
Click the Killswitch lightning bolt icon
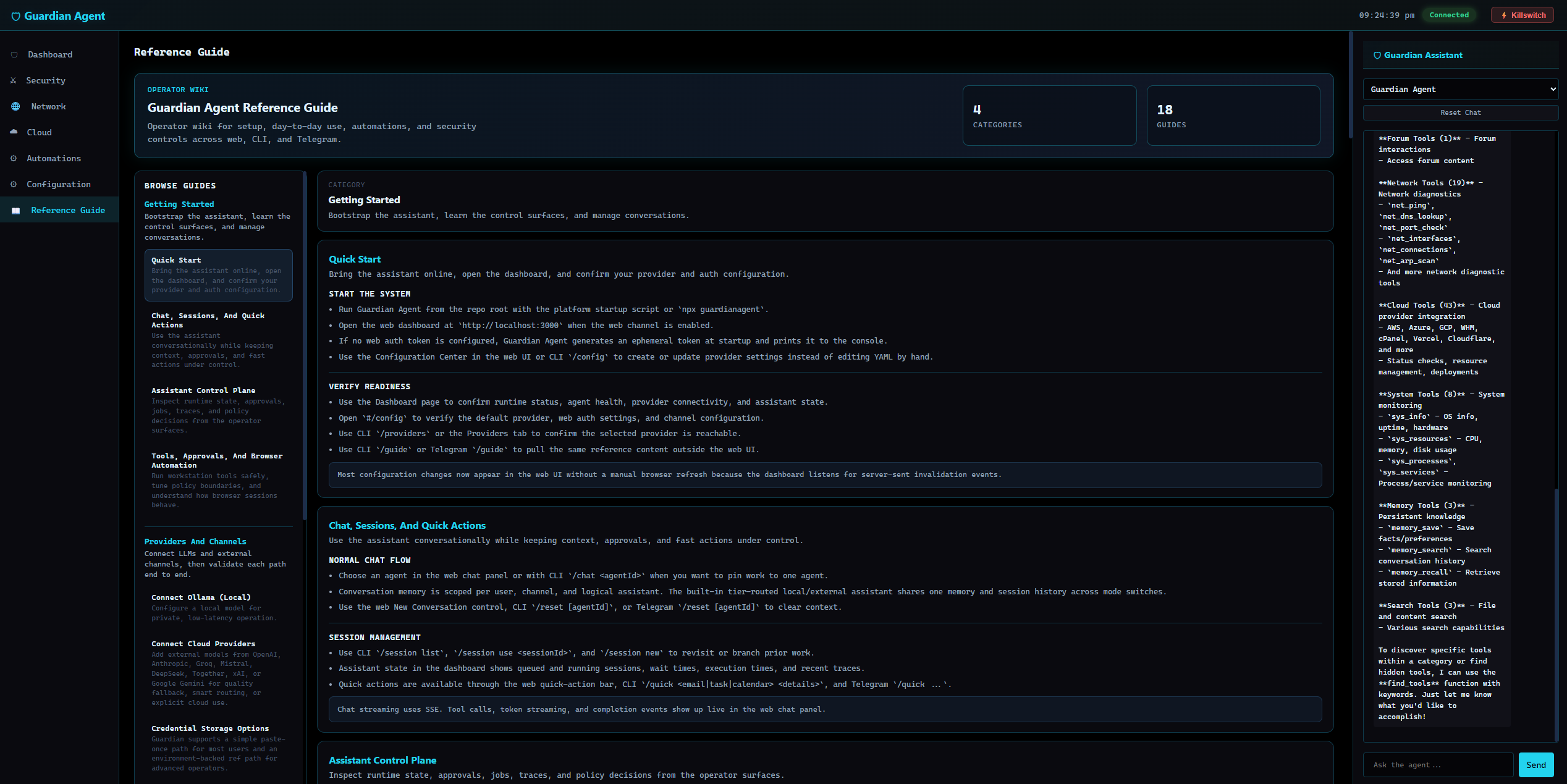[1504, 15]
